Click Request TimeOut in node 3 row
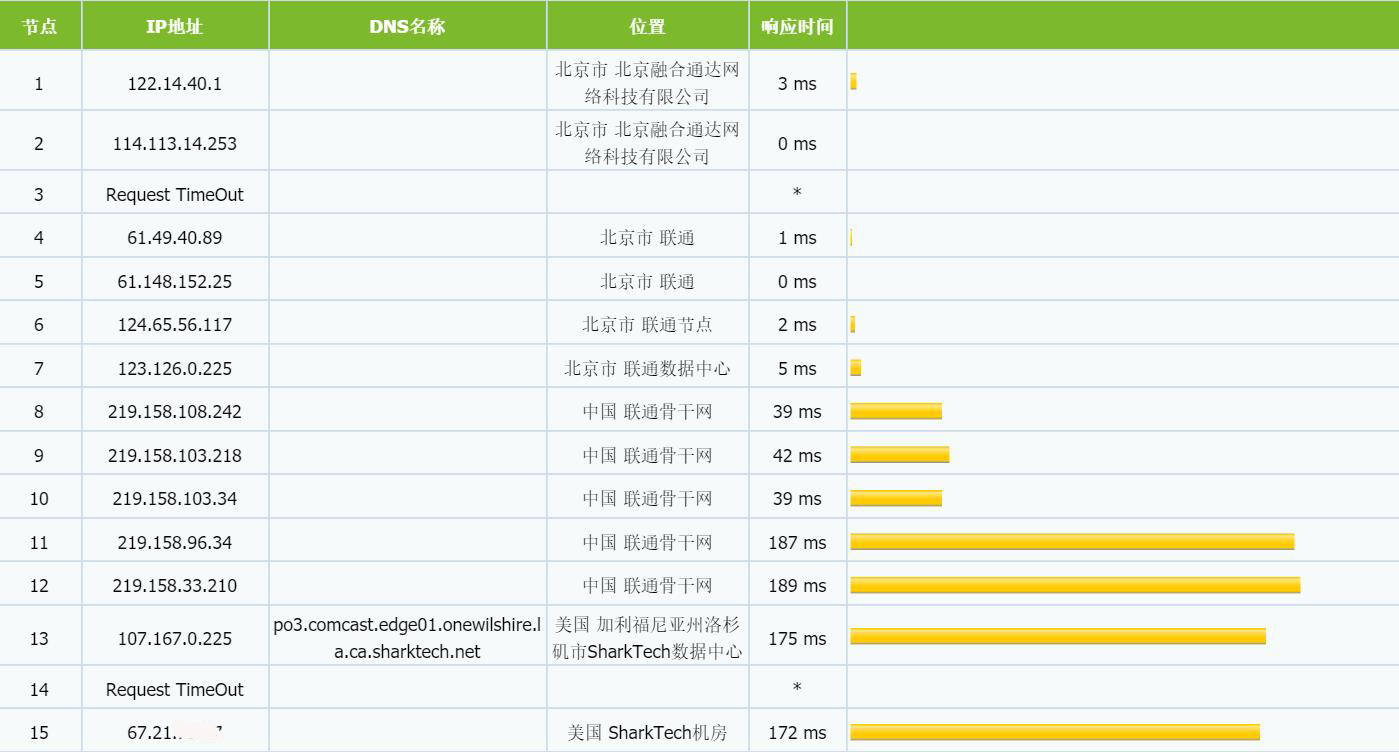 coord(175,195)
